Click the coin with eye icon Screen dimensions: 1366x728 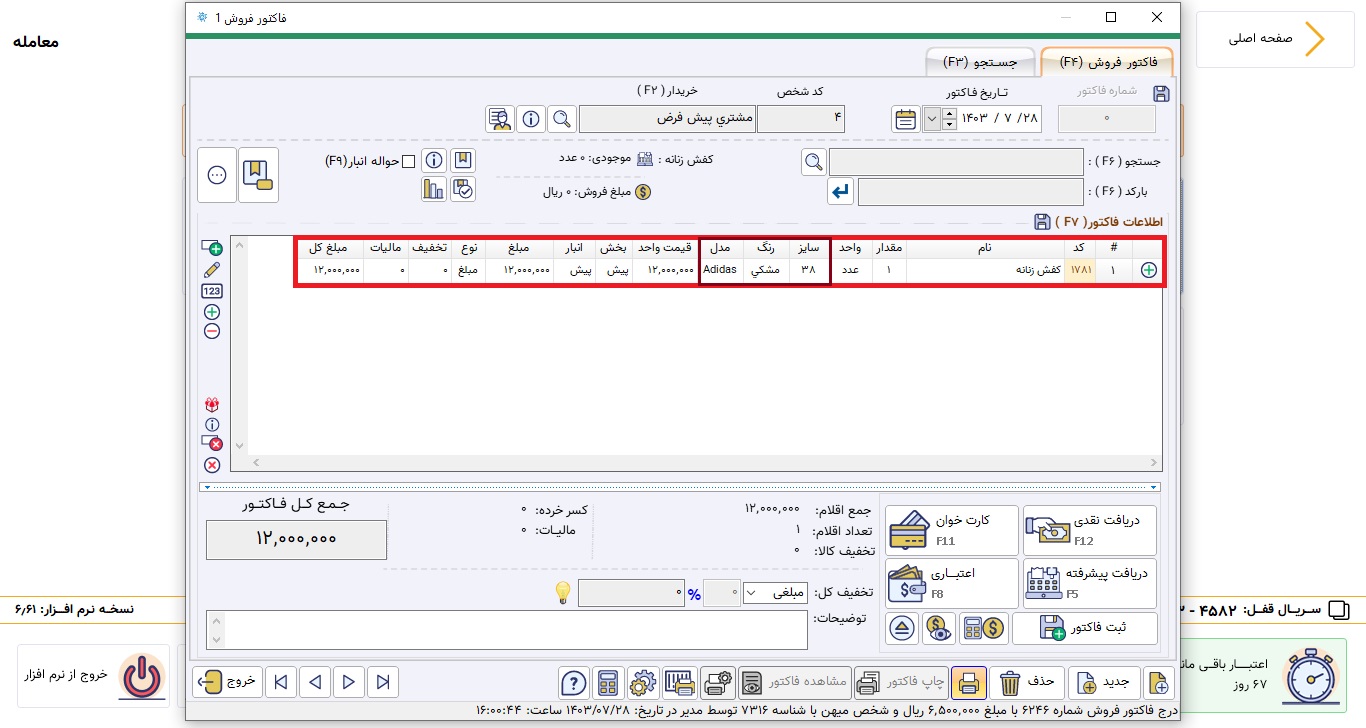[x=938, y=628]
